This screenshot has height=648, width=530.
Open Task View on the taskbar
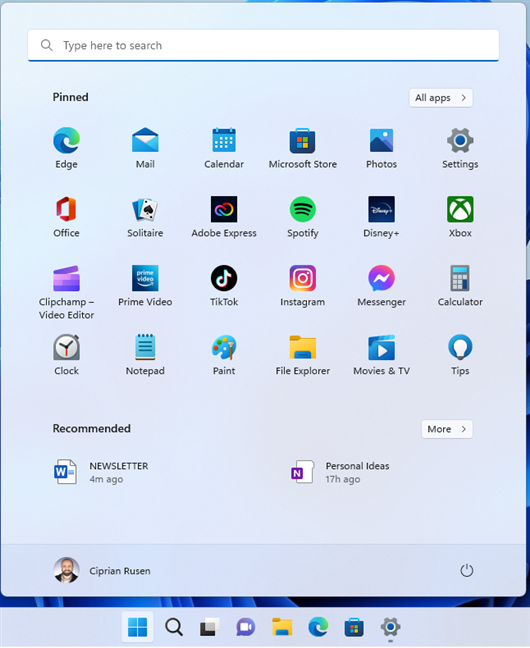(x=210, y=627)
